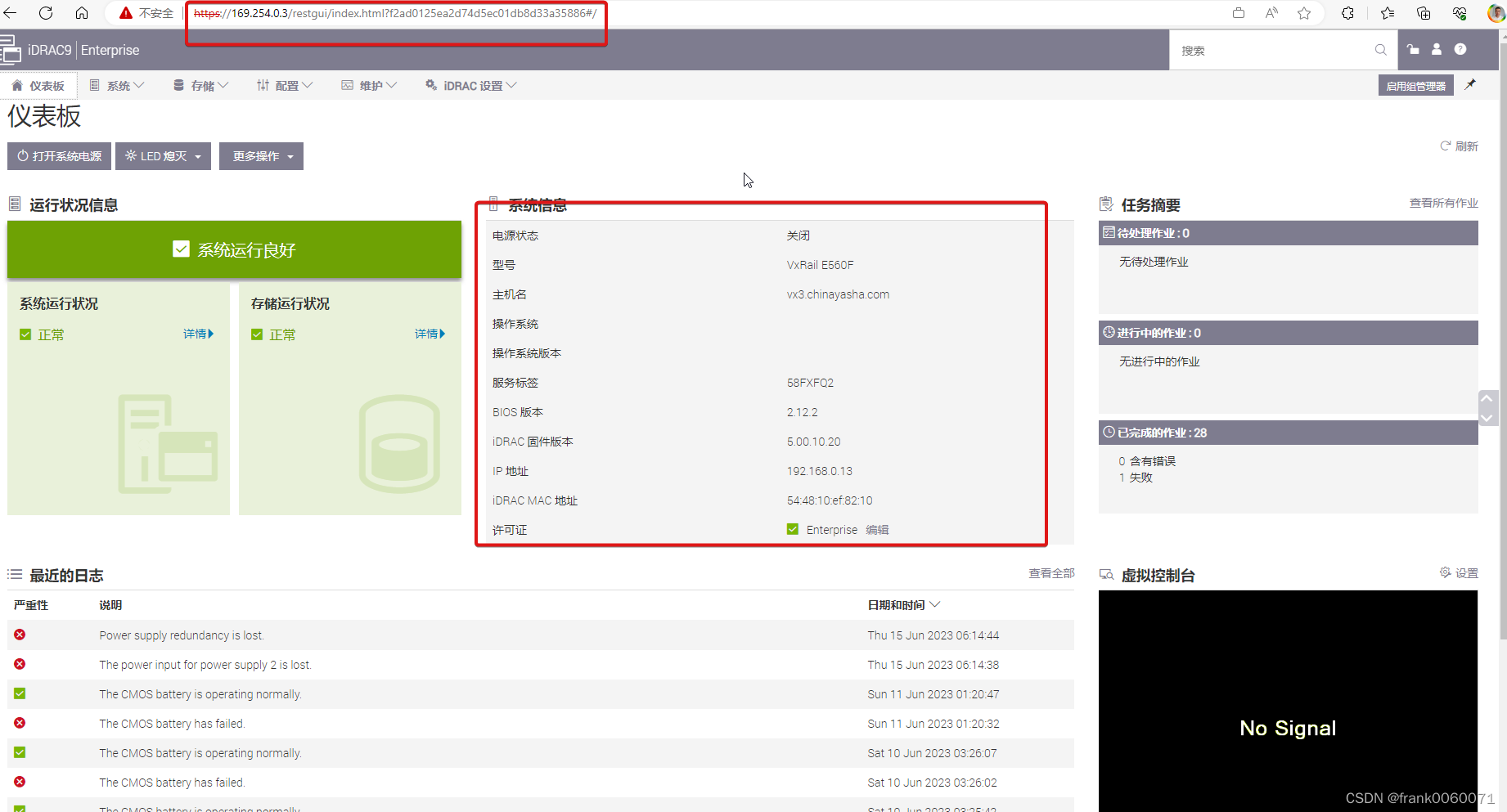Sort logs using 日期和时间 chevron
The width and height of the screenshot is (1507, 812).
(935, 604)
